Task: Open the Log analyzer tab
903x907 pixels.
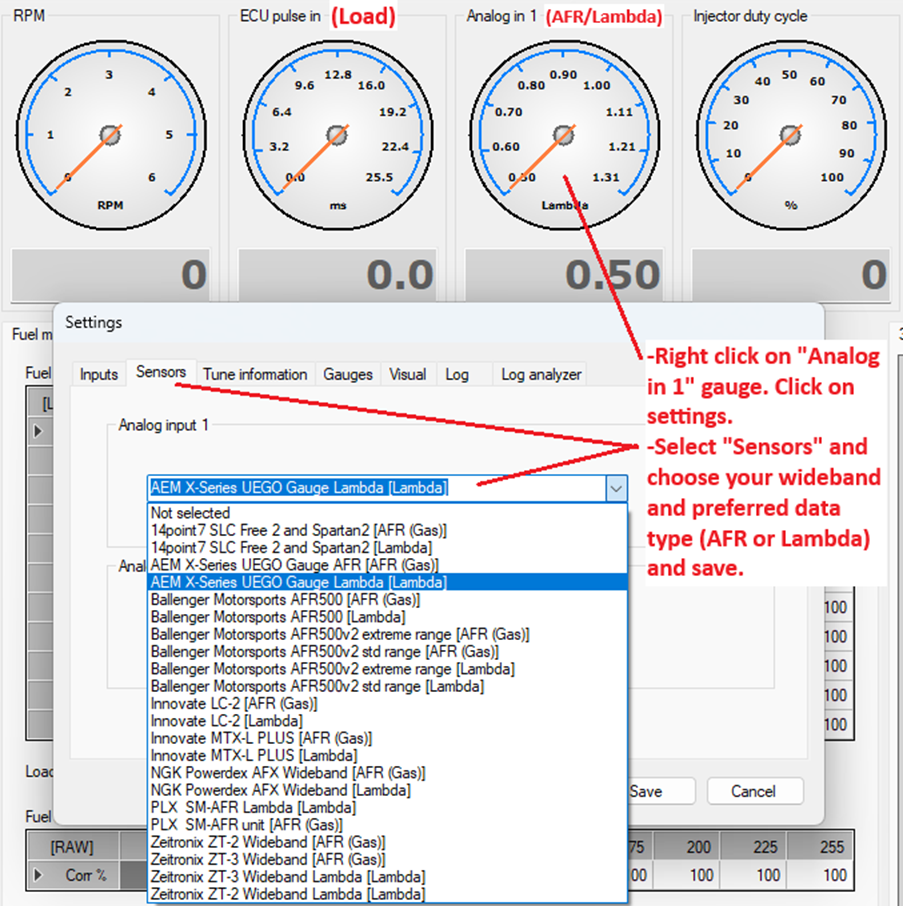Action: (541, 375)
